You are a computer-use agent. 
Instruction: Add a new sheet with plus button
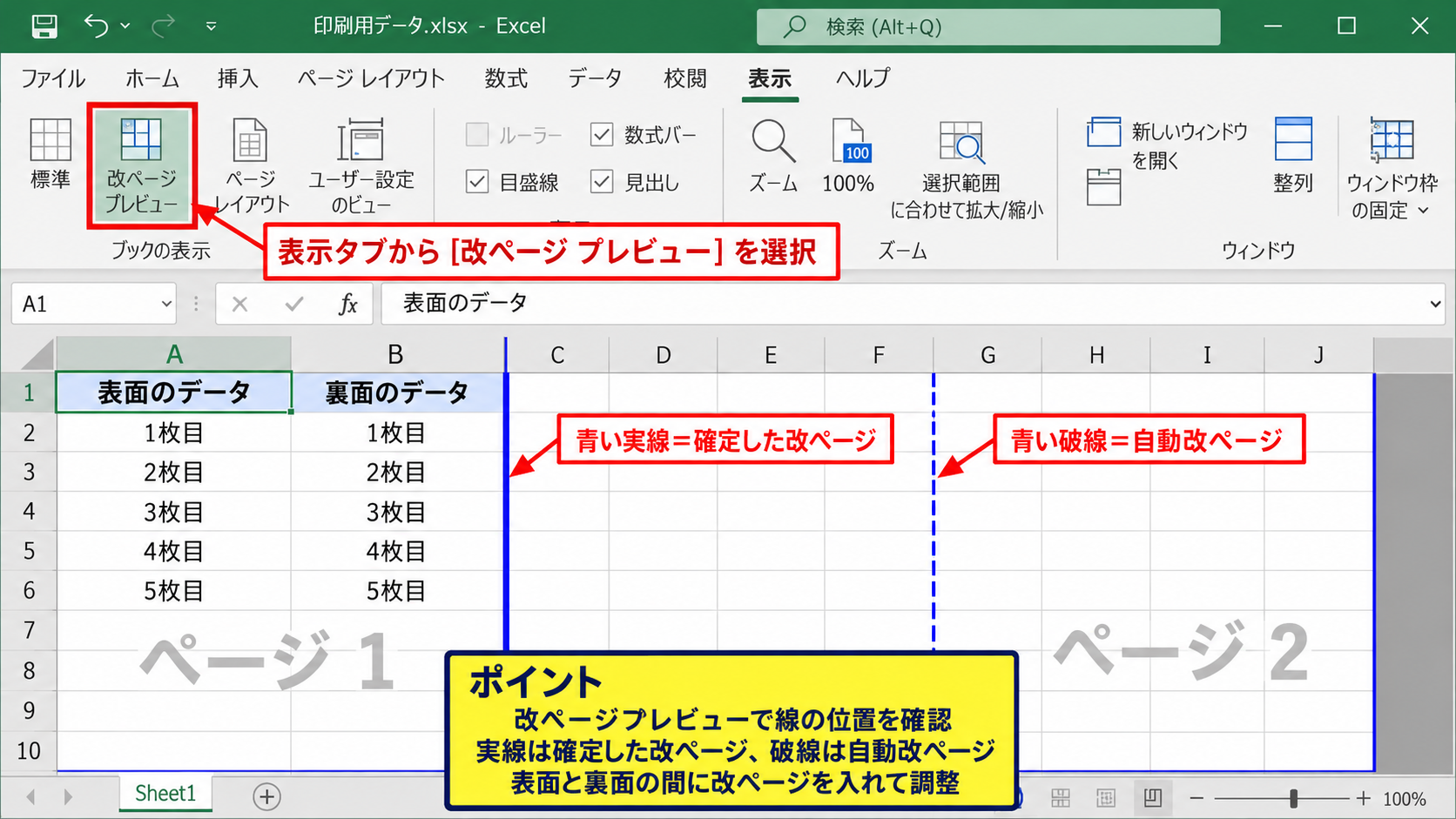point(266,796)
